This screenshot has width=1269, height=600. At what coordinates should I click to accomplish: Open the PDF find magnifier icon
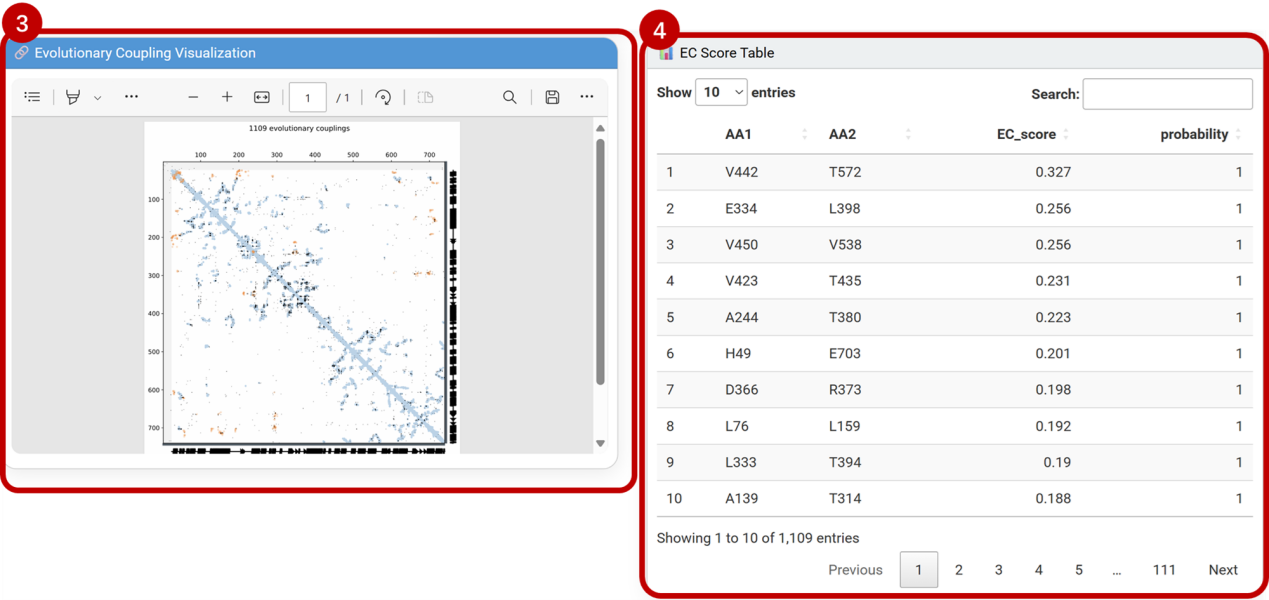point(510,97)
